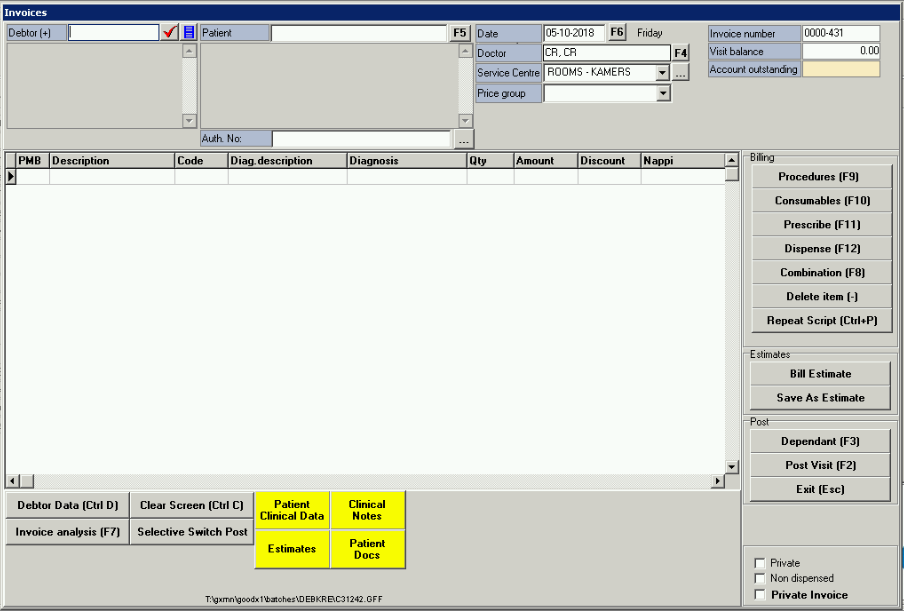Open the F6 date picker button
This screenshot has width=904, height=611.
coord(617,32)
